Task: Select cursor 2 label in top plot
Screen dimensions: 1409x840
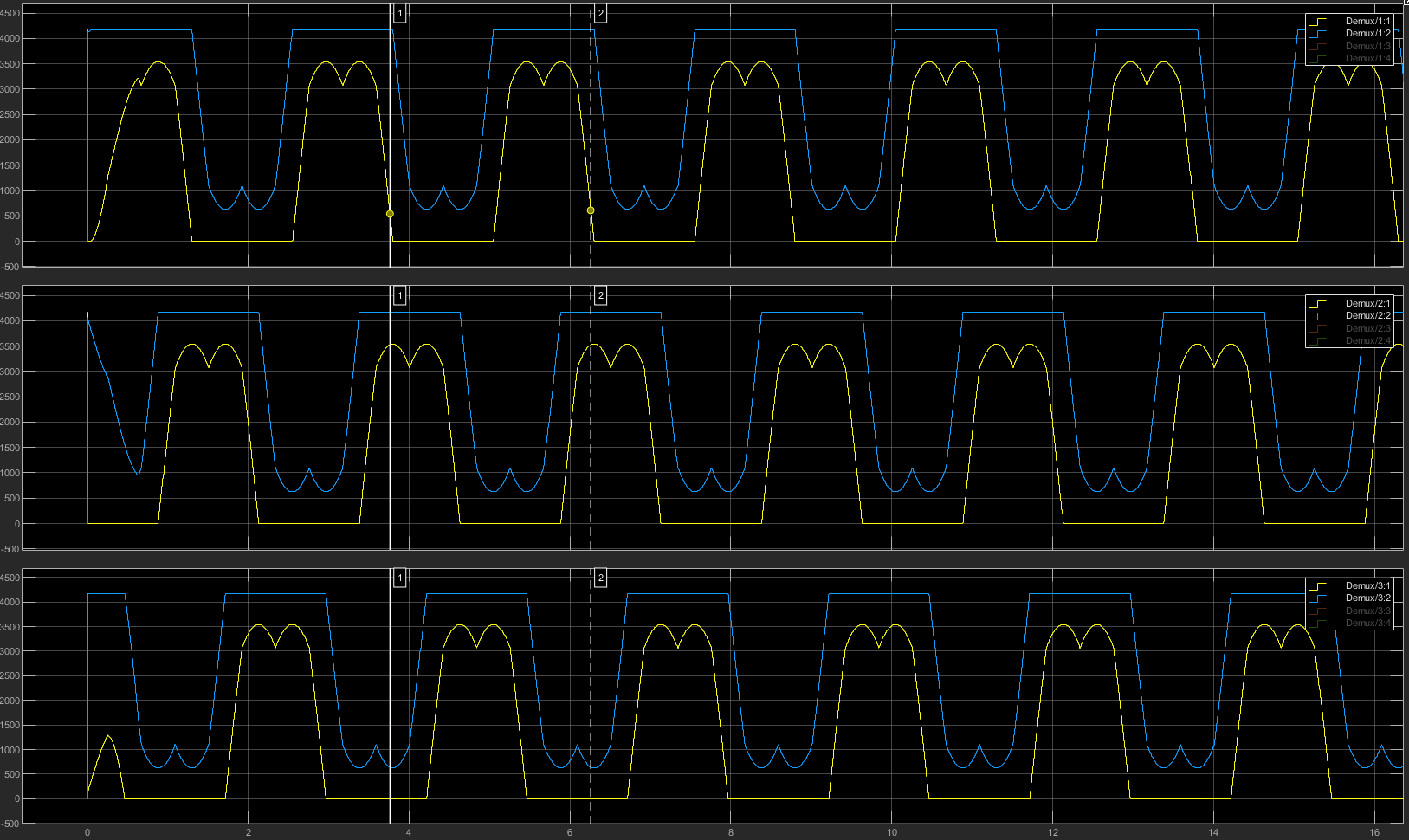Action: tap(600, 13)
